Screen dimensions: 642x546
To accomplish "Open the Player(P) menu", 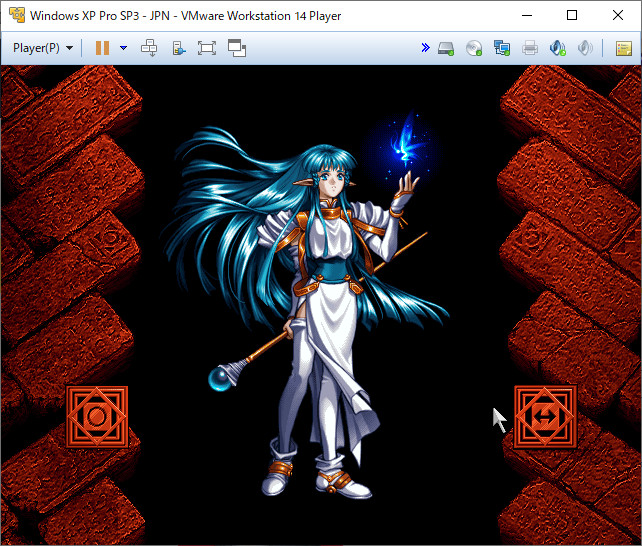I will click(x=43, y=48).
